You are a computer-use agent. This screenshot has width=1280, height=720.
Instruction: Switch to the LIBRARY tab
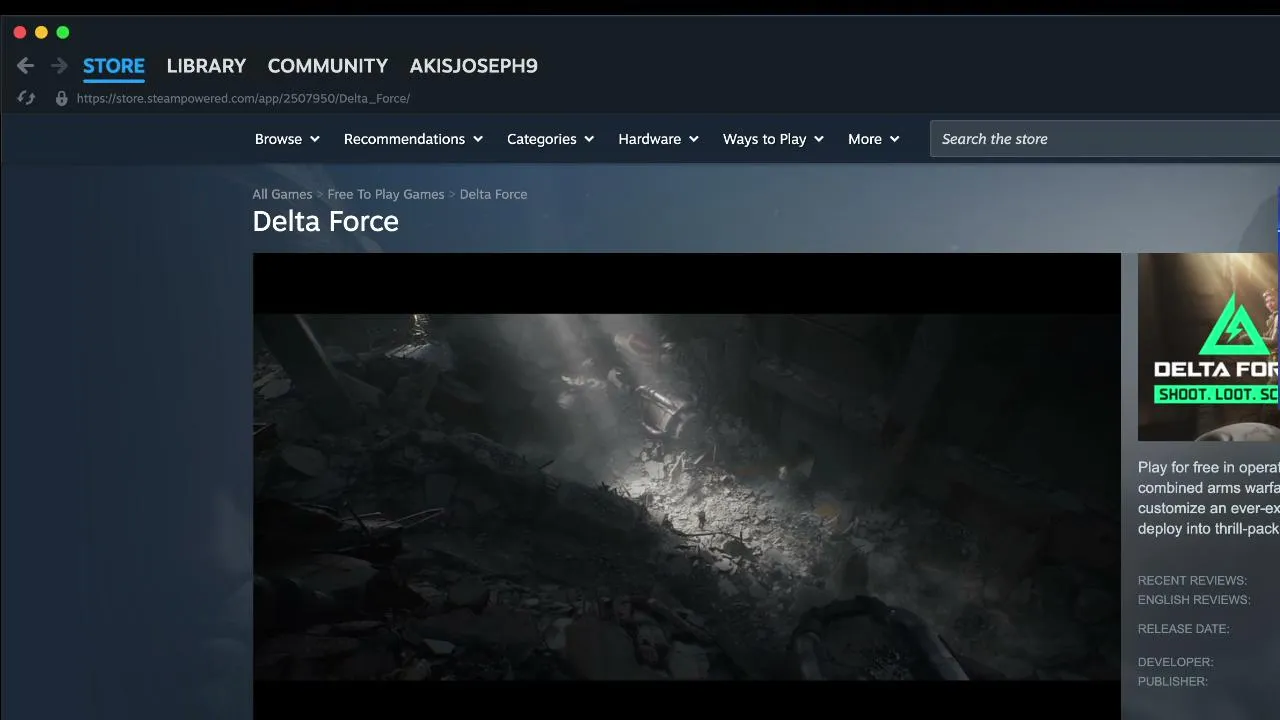206,66
